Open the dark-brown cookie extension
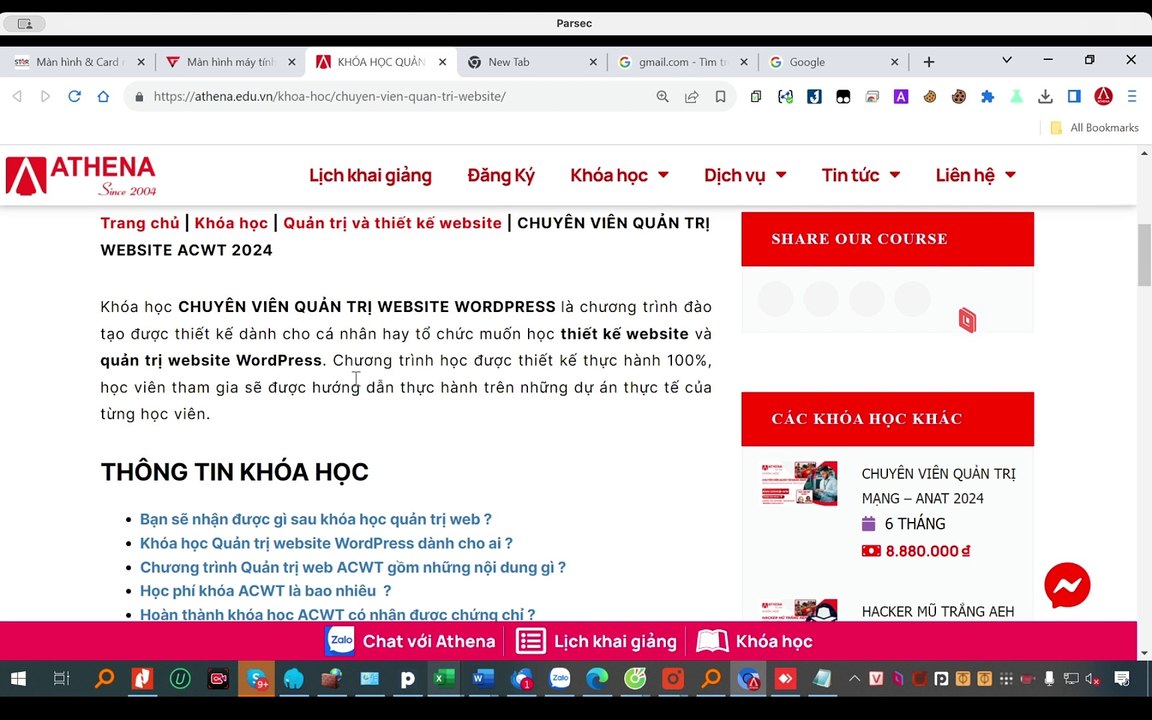Viewport: 1152px width, 720px height. (x=959, y=96)
